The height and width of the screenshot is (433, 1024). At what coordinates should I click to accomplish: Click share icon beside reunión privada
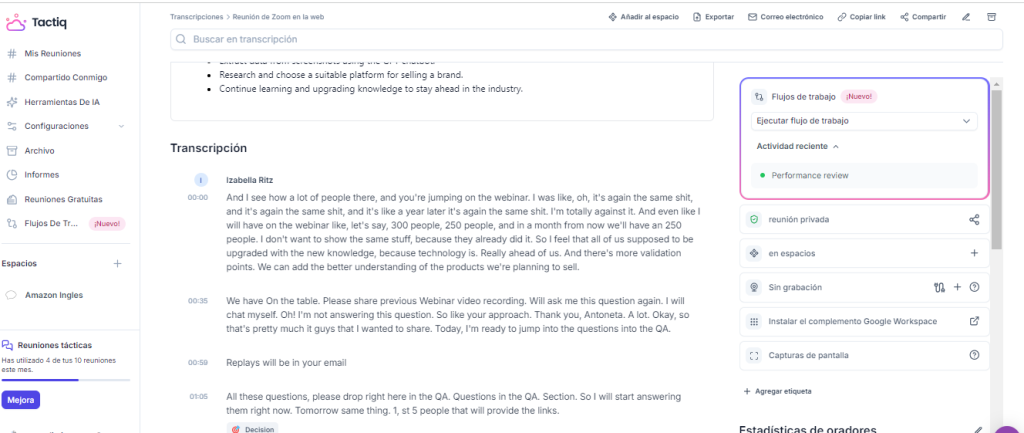tap(974, 220)
